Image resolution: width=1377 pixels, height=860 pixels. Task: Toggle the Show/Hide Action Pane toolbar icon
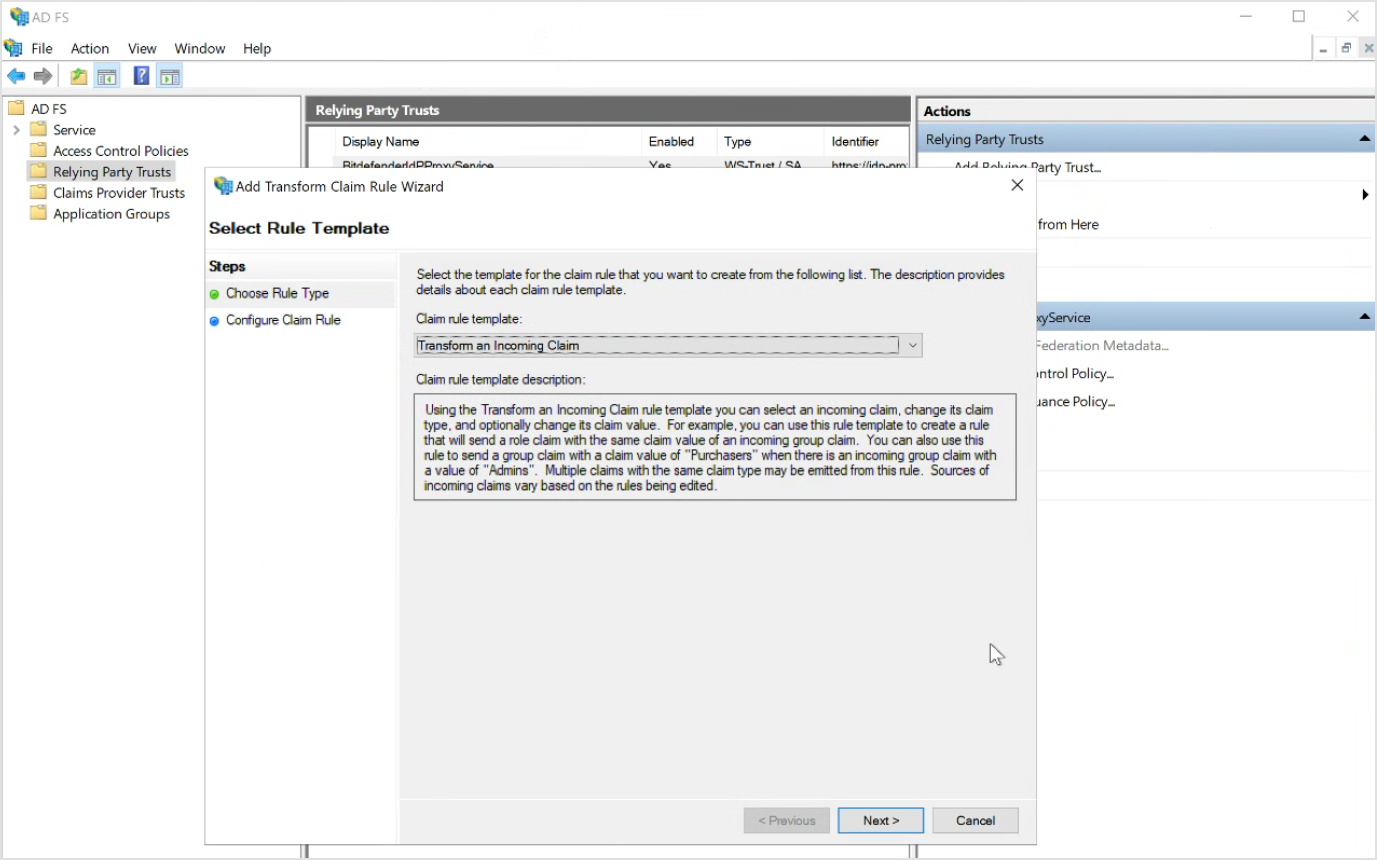click(170, 76)
